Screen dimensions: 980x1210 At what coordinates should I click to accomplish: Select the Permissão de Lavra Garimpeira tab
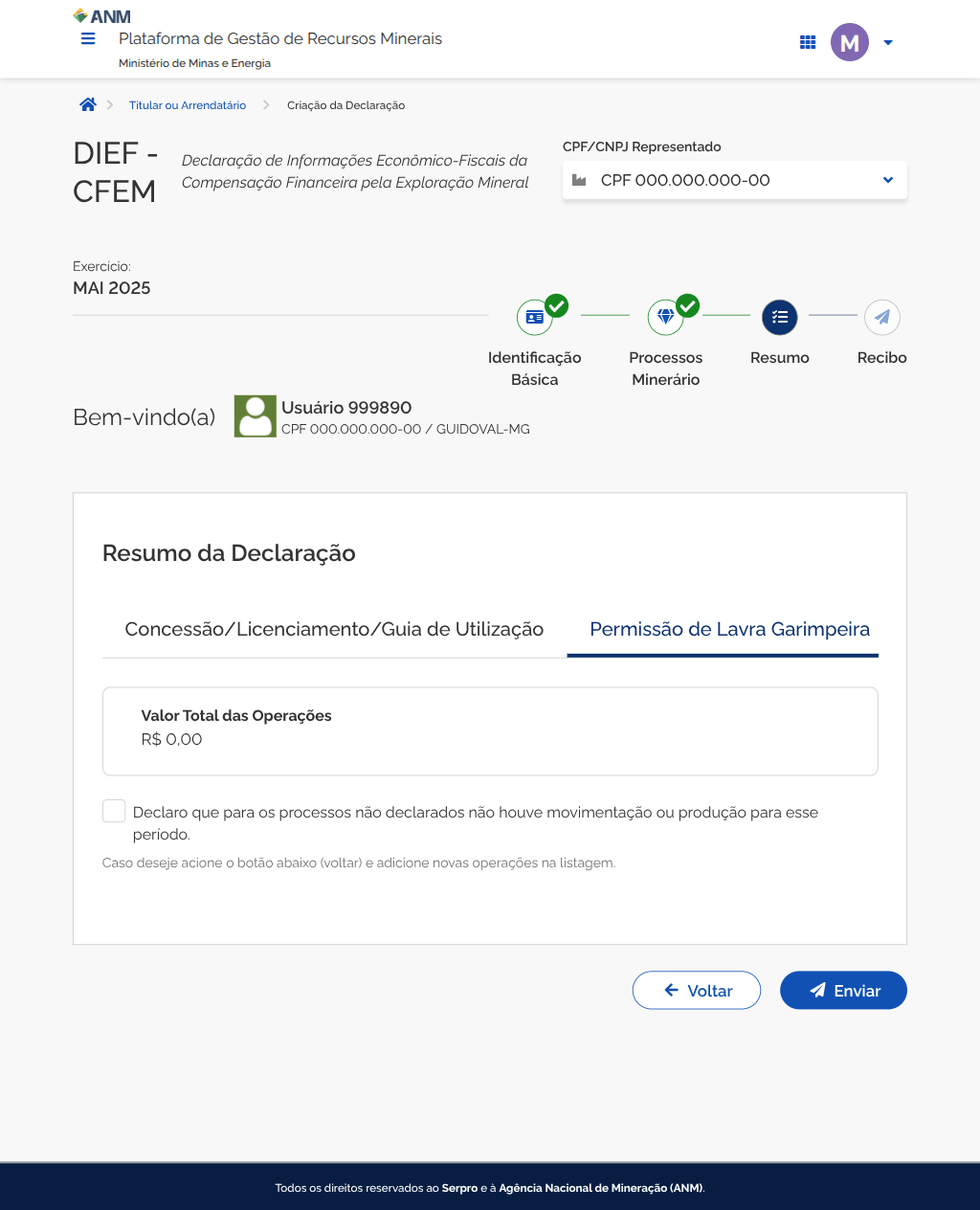tap(729, 629)
